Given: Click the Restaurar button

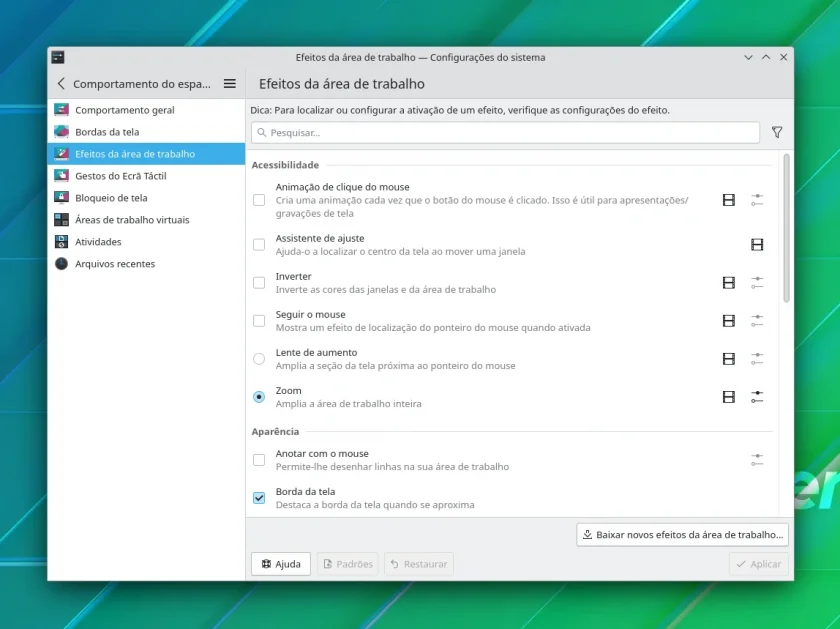Looking at the screenshot, I should click(x=419, y=564).
